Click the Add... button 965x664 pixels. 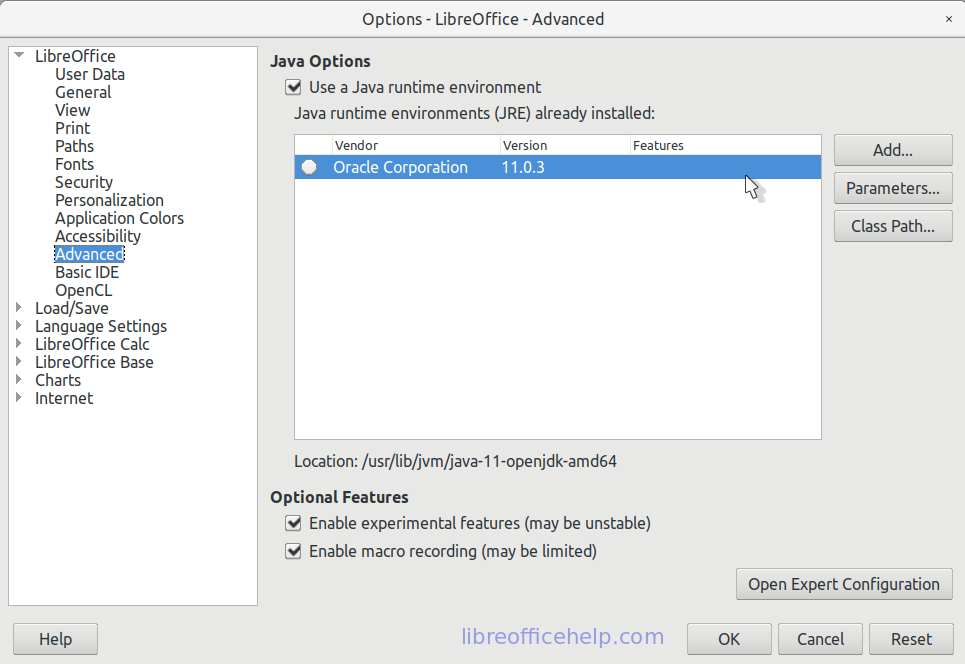click(x=892, y=150)
